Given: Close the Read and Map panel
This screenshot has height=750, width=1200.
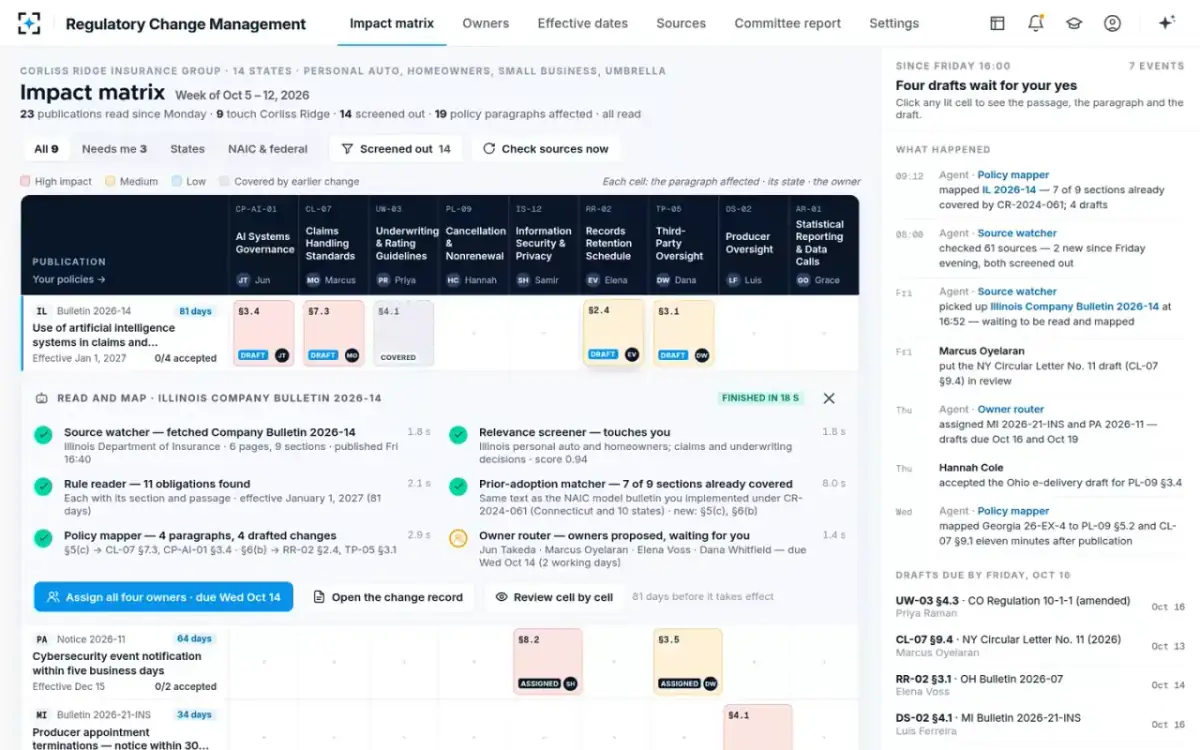Looking at the screenshot, I should [829, 398].
